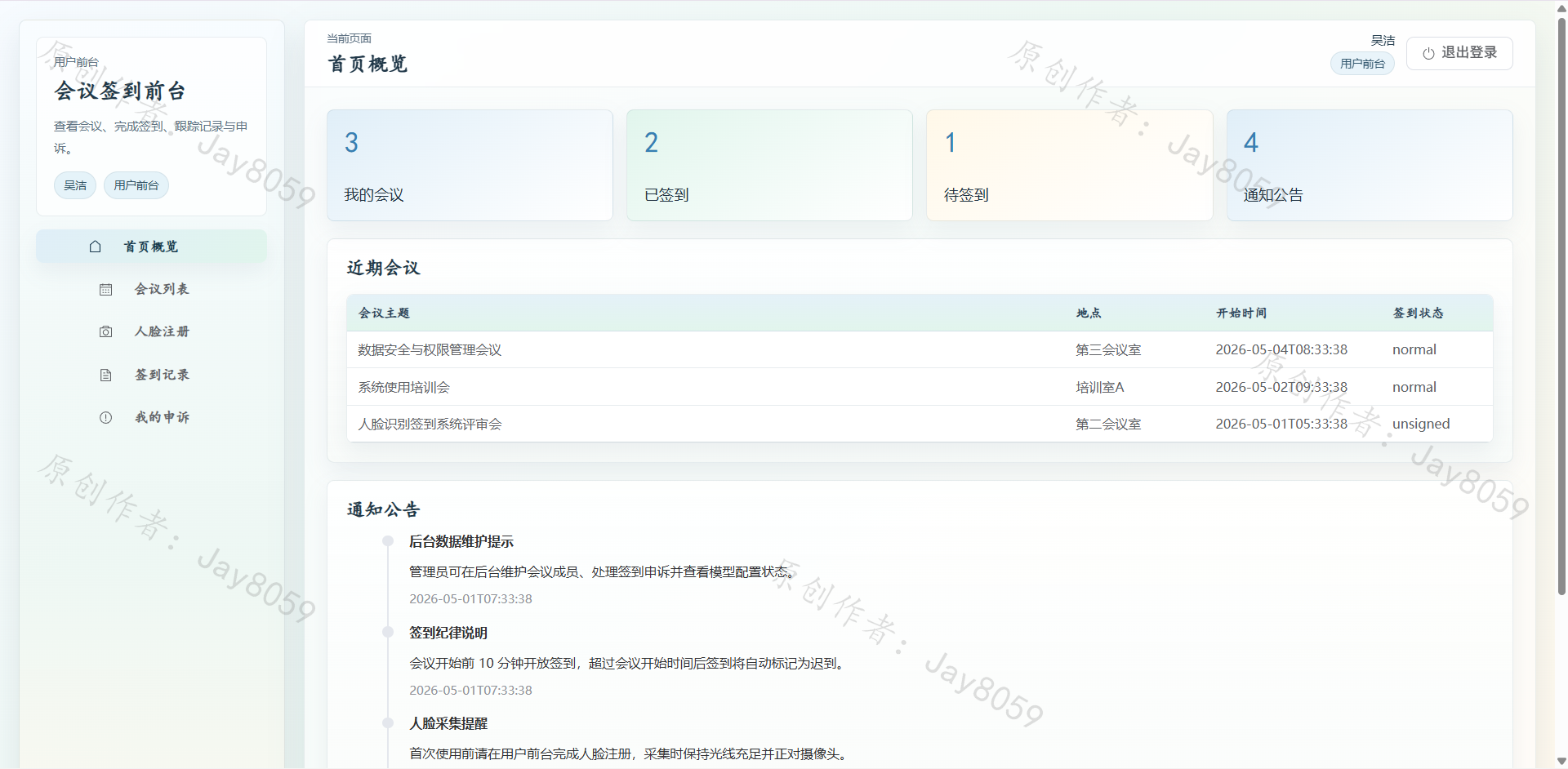Viewport: 1568px width, 769px height.
Task: Click 培训室A location cell
Action: [x=1100, y=387]
